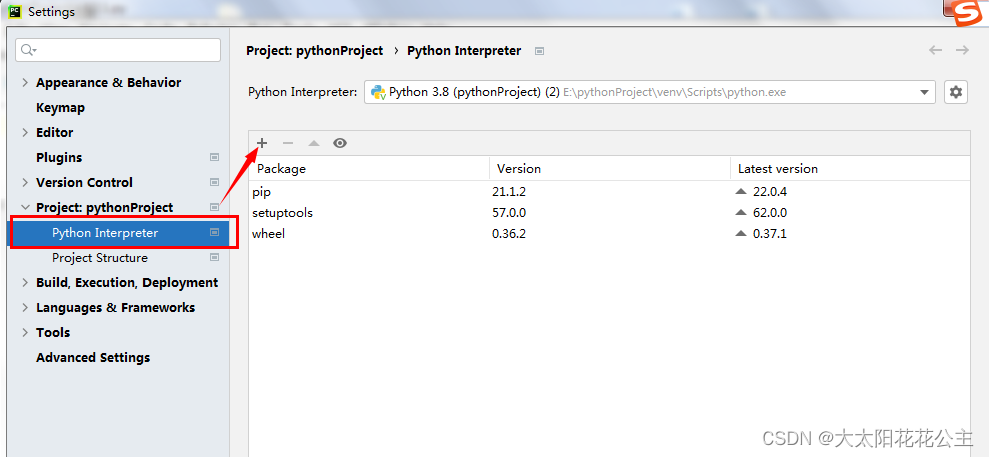989x457 pixels.
Task: Expand Languages & Frameworks section
Action: coord(25,308)
